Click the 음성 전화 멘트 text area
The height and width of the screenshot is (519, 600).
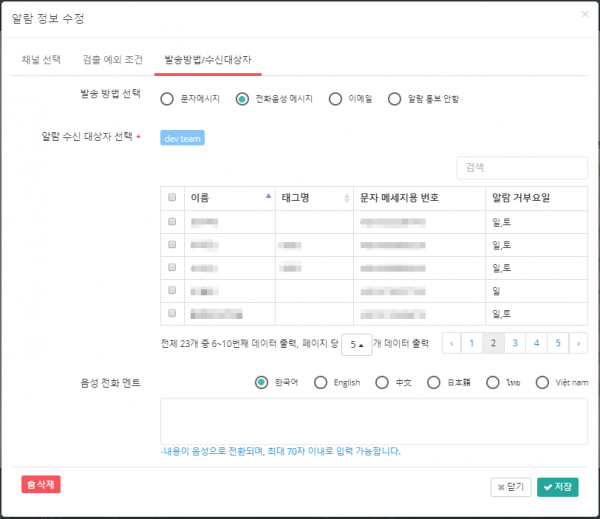pyautogui.click(x=374, y=421)
